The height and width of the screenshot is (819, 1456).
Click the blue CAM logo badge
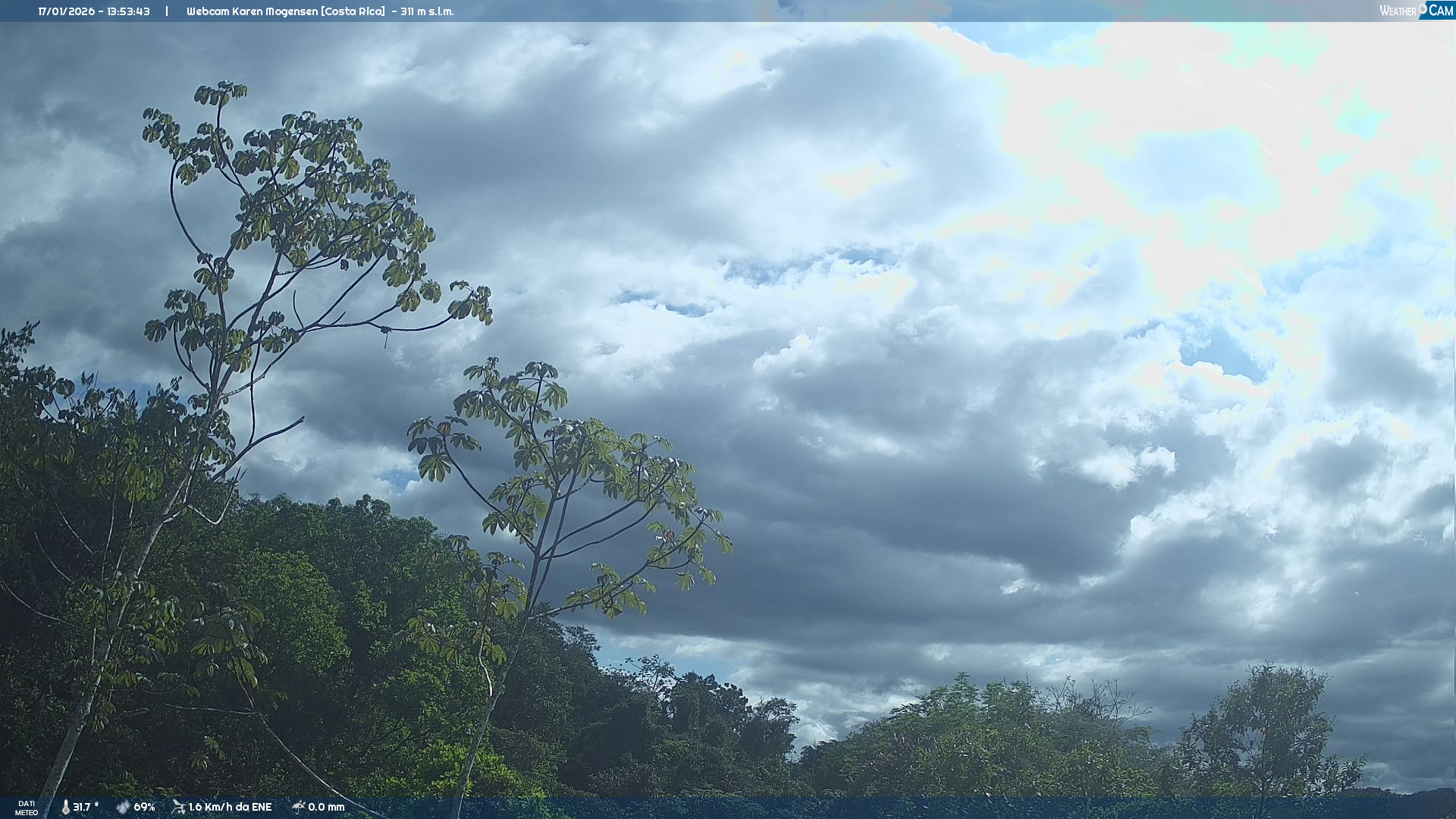tap(1440, 11)
